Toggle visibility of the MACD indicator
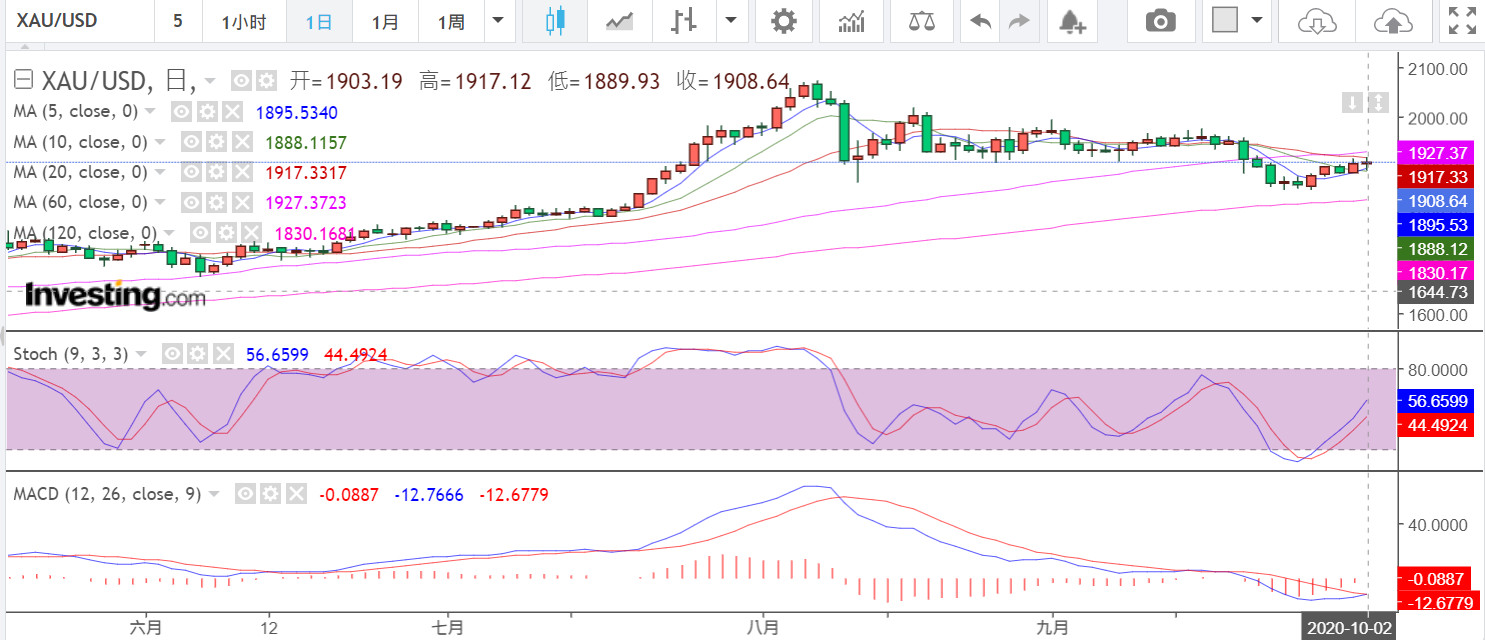This screenshot has height=640, width=1485. click(x=244, y=494)
